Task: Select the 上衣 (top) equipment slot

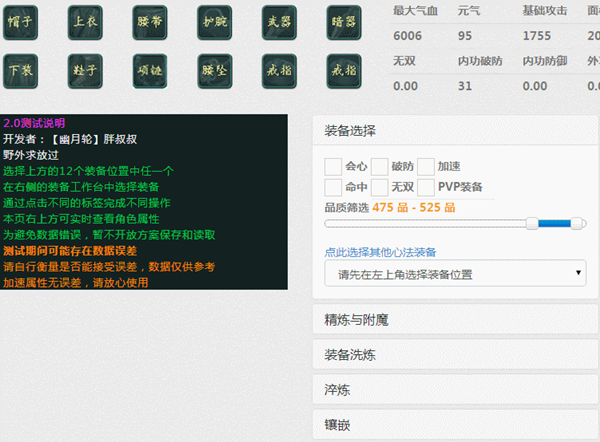Action: click(x=86, y=20)
